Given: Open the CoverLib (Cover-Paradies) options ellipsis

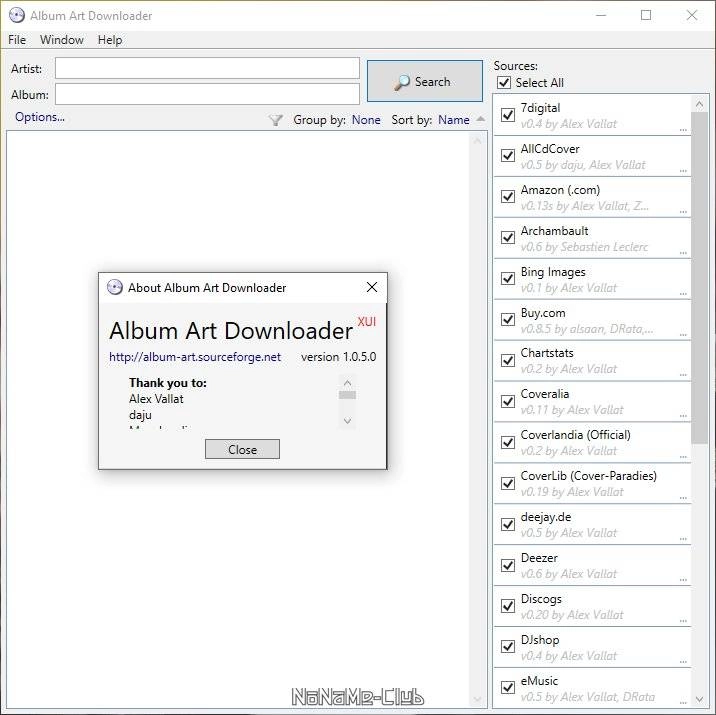Looking at the screenshot, I should [x=683, y=498].
